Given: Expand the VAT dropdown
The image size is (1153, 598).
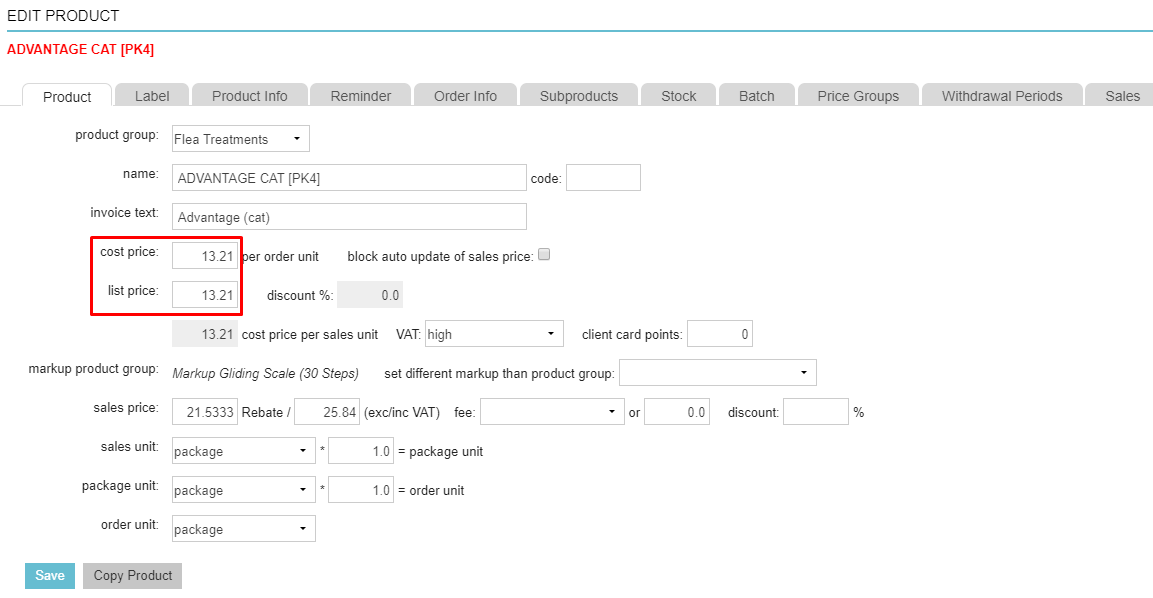Looking at the screenshot, I should tap(493, 334).
